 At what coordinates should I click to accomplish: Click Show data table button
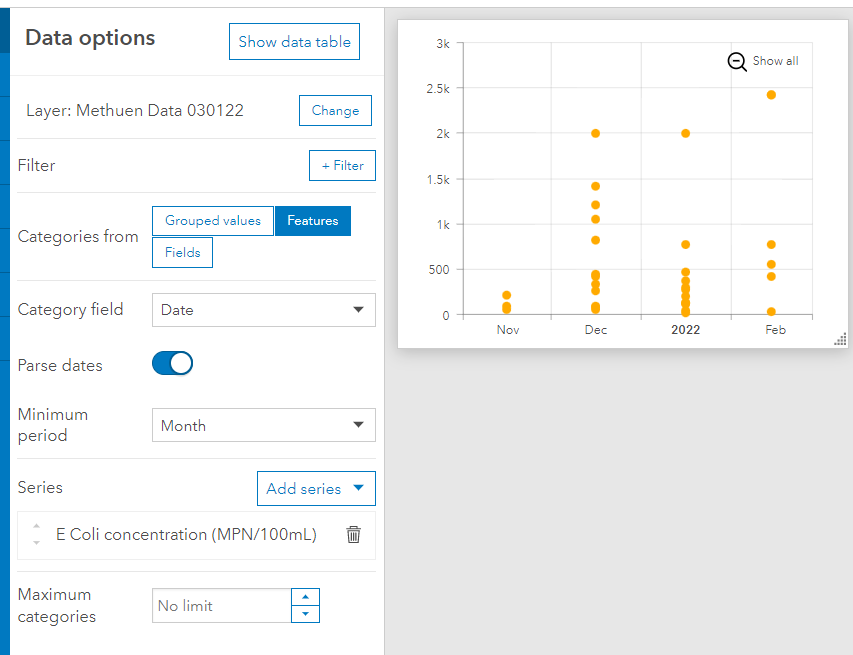coord(294,42)
